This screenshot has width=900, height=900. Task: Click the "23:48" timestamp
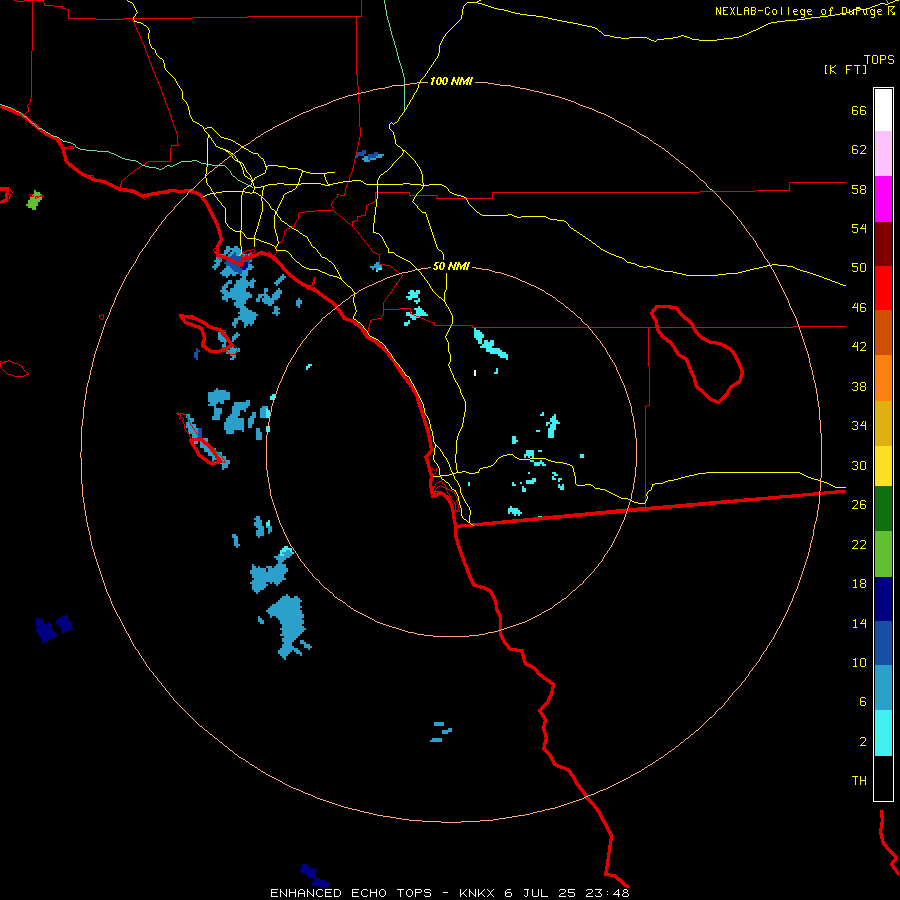click(608, 893)
